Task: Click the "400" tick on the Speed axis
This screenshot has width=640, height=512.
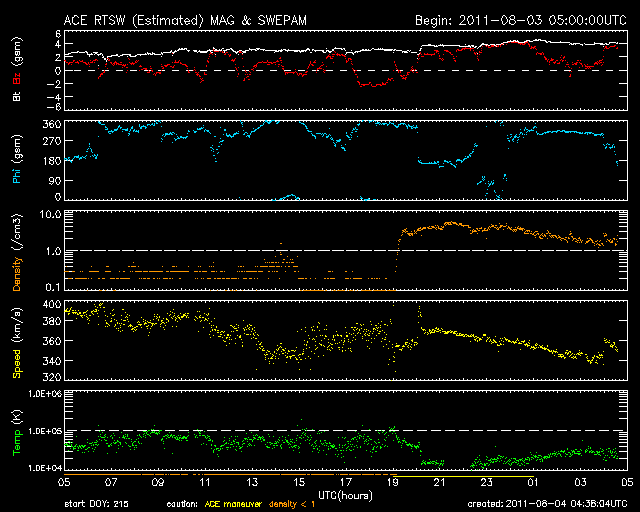Action: point(52,304)
